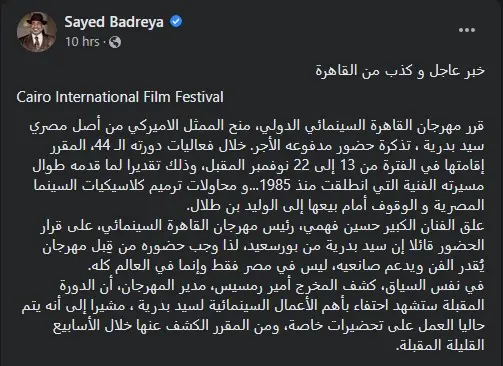Click the globe public-audience icon
This screenshot has width=503, height=366.
point(115,42)
